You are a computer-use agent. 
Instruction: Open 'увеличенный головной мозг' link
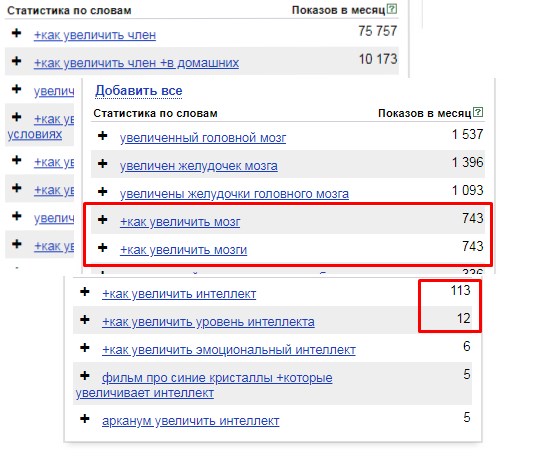pos(203,138)
